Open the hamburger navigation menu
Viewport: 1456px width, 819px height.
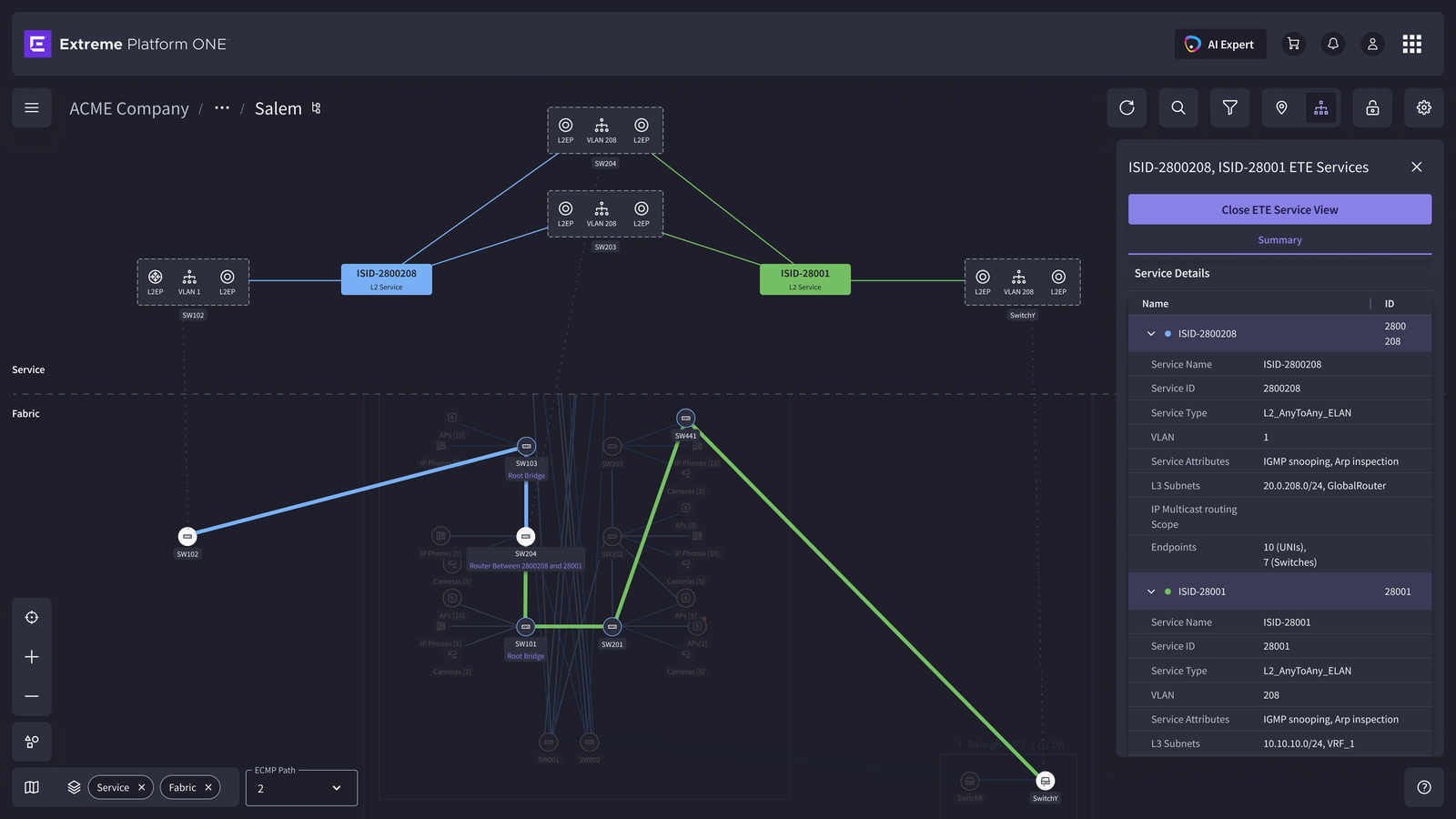[32, 108]
